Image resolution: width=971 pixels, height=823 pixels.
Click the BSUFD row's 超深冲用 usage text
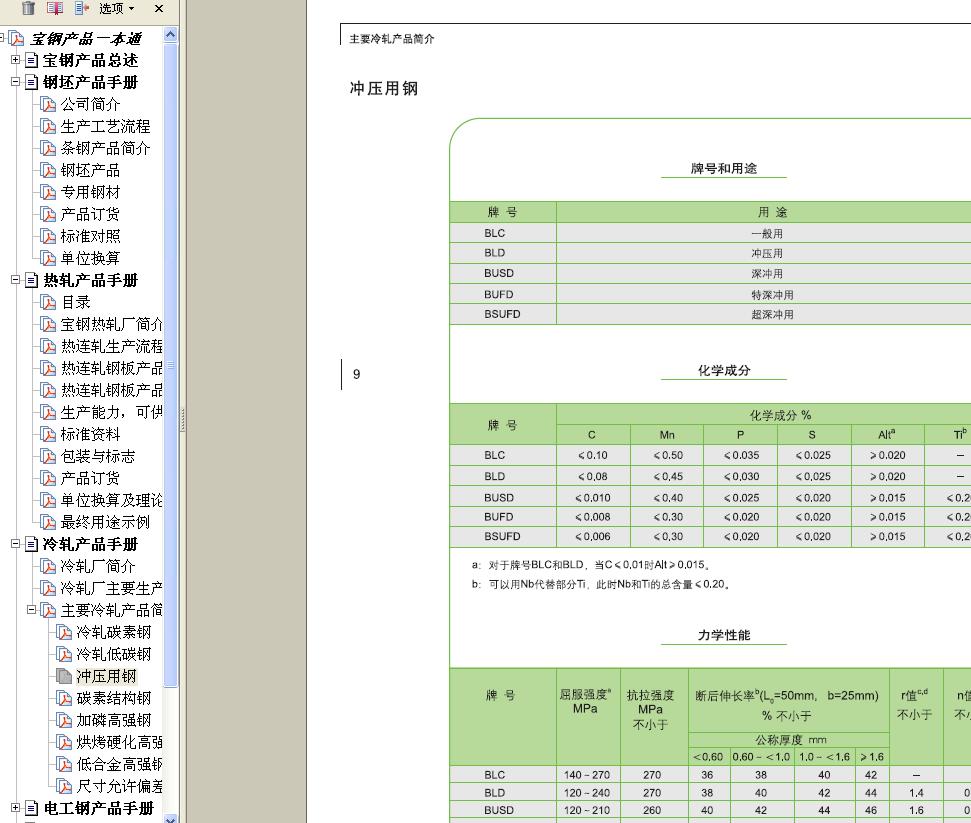pos(772,315)
